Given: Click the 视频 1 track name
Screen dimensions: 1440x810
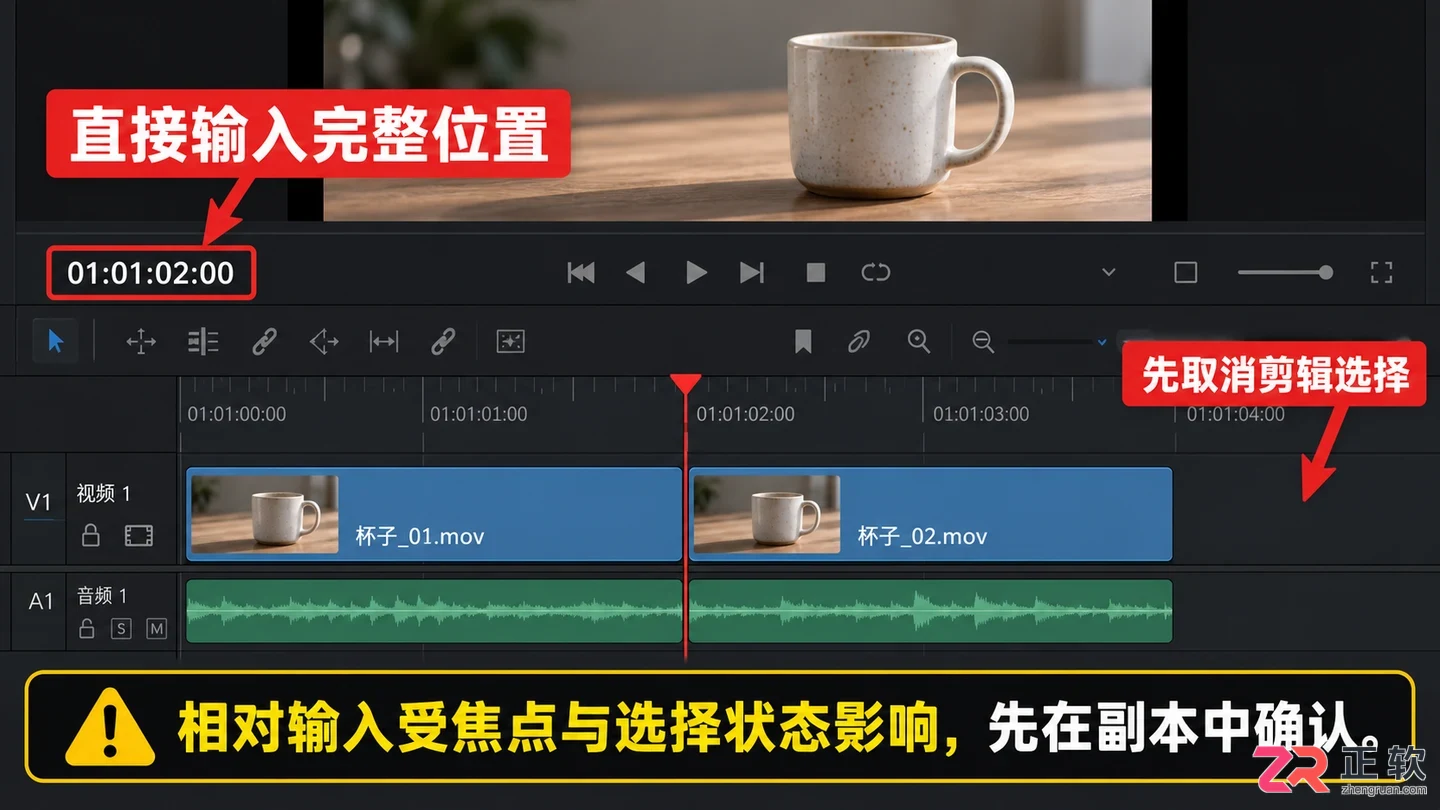Looking at the screenshot, I should (x=104, y=493).
